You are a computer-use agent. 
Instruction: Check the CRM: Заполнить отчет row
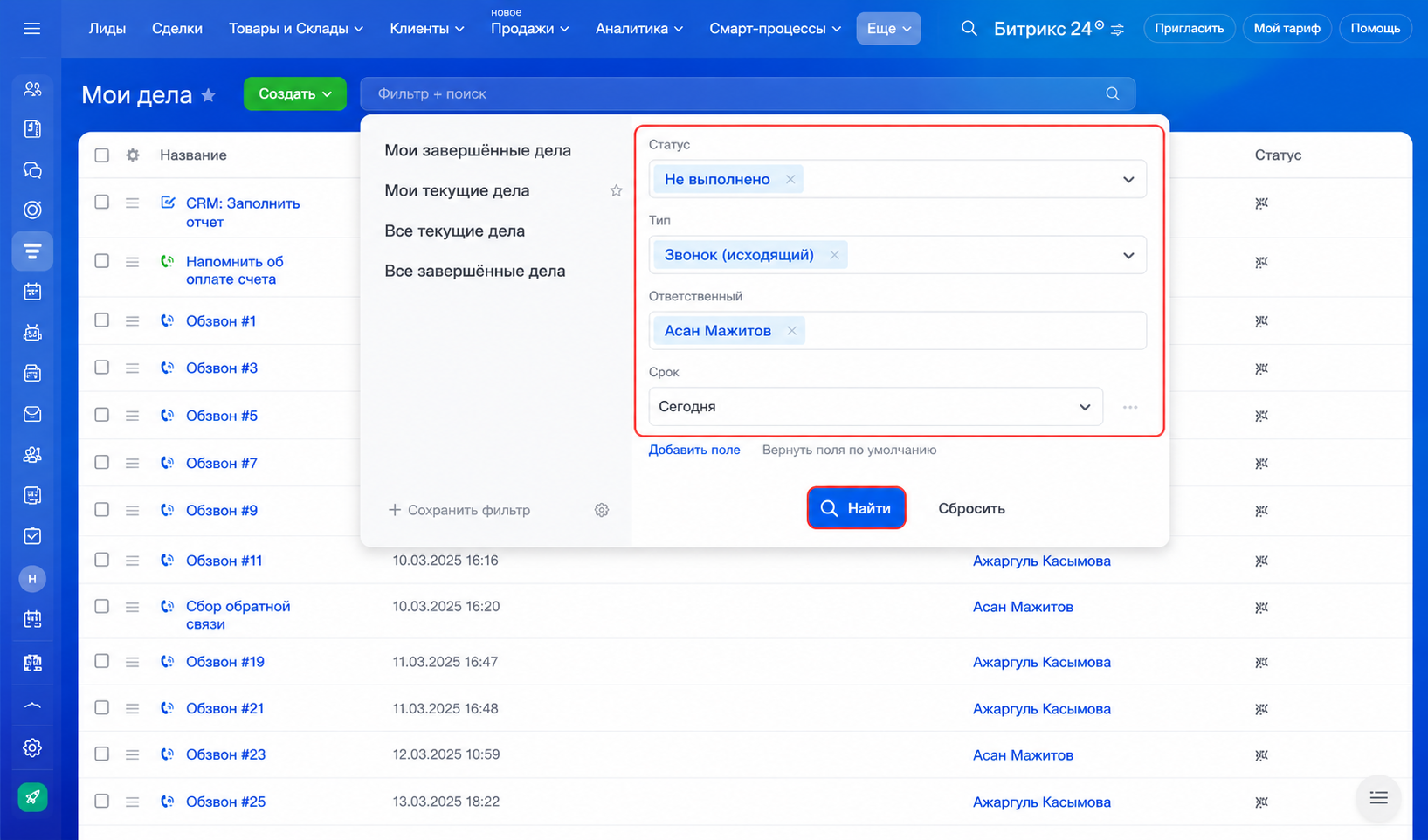[x=102, y=203]
